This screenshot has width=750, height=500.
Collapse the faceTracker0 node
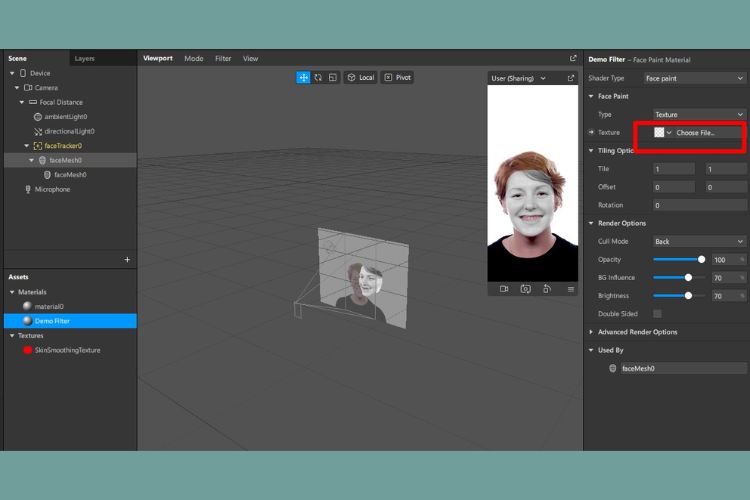(26, 145)
